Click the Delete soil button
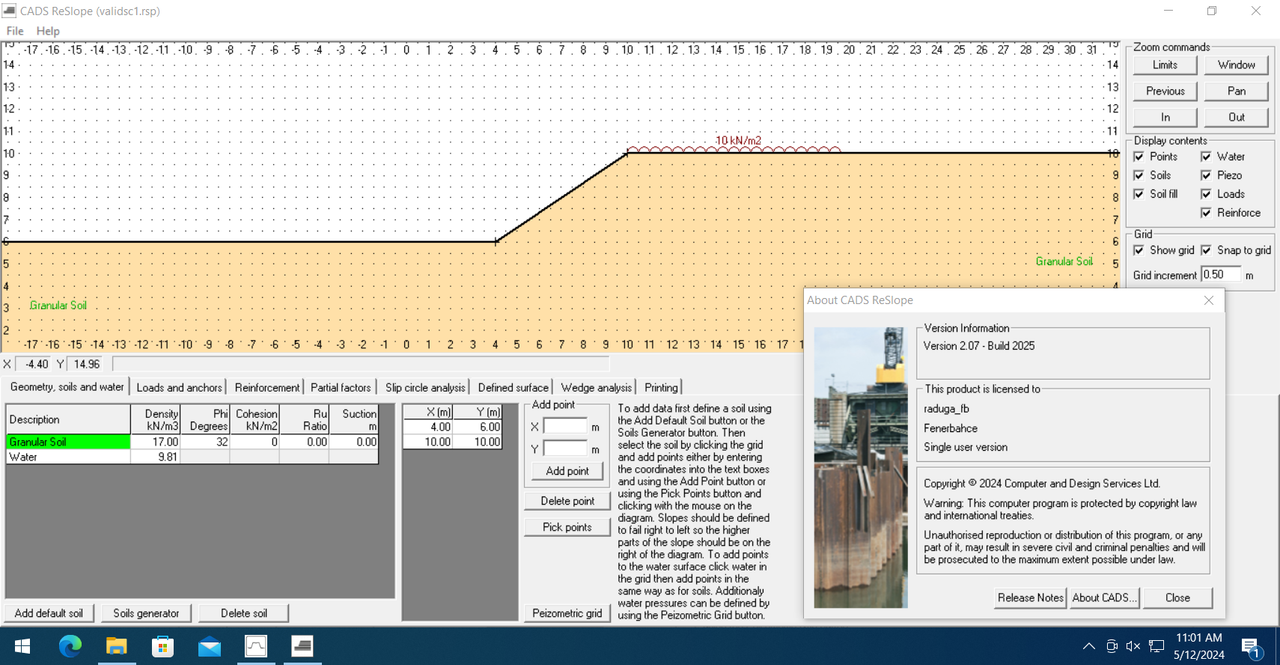This screenshot has height=665, width=1280. click(x=244, y=613)
